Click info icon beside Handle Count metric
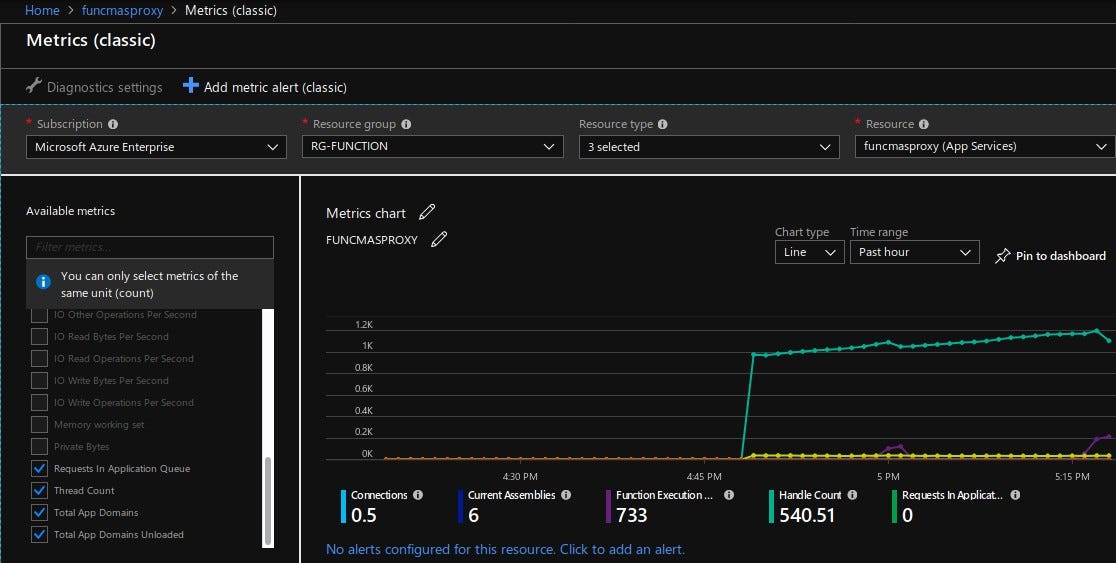This screenshot has height=563, width=1116. (853, 495)
